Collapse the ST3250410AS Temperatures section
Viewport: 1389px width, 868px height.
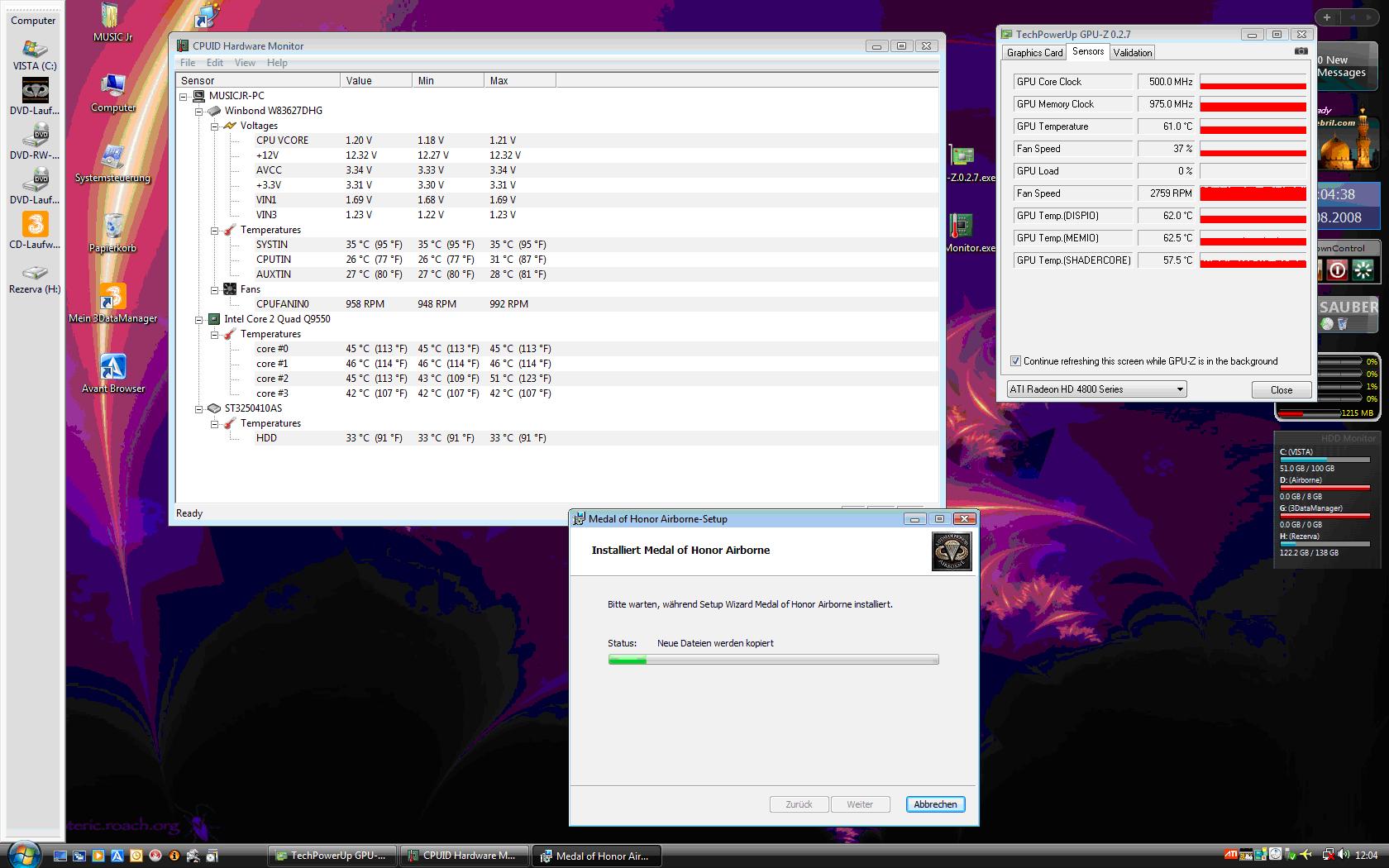(x=214, y=423)
